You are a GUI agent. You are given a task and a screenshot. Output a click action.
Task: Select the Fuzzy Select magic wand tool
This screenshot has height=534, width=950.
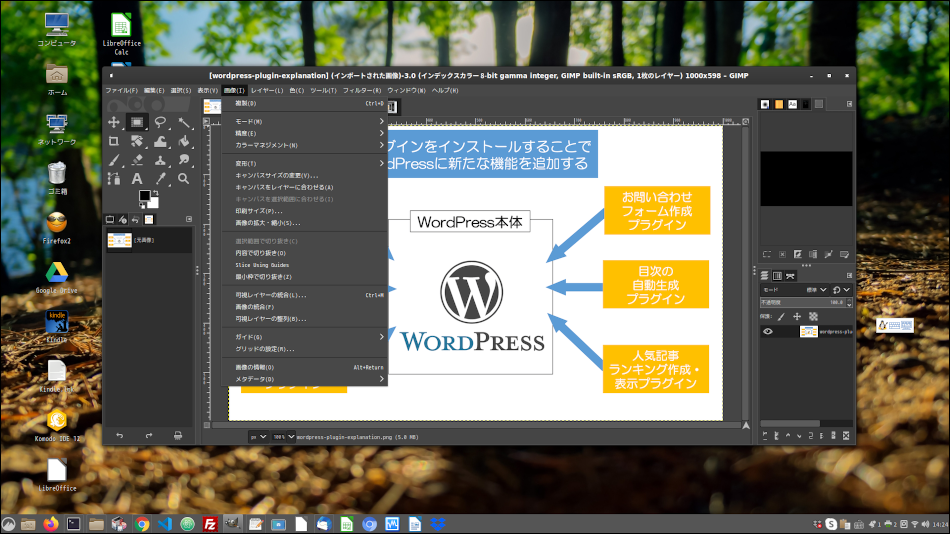pos(184,122)
